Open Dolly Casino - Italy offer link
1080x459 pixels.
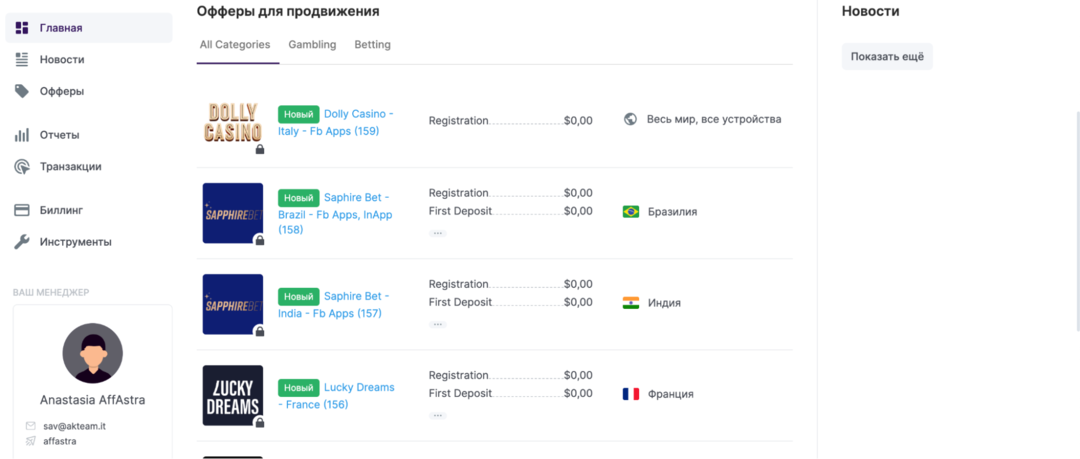click(358, 114)
